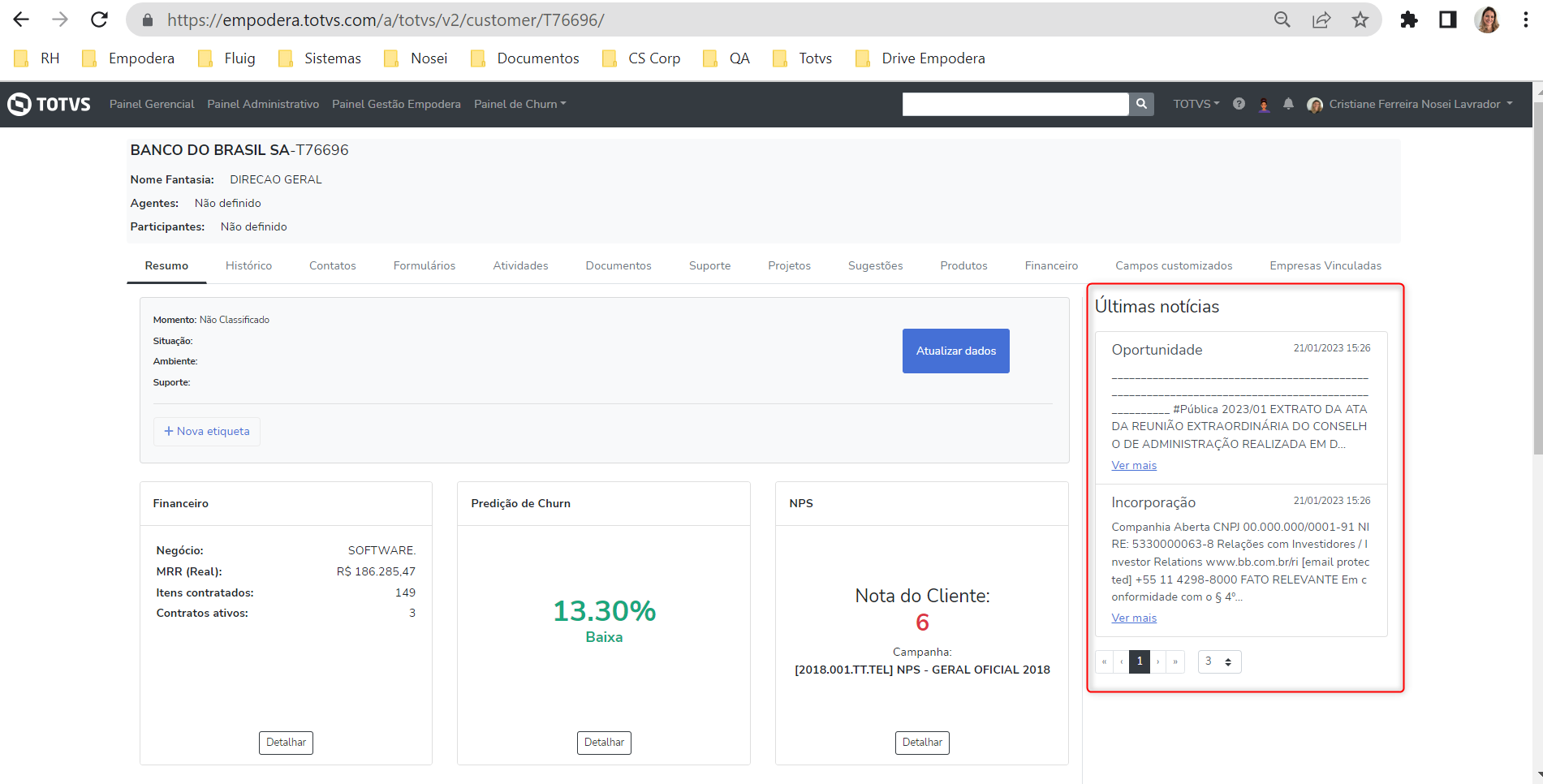Open the Campos customizados tab

coord(1174,265)
